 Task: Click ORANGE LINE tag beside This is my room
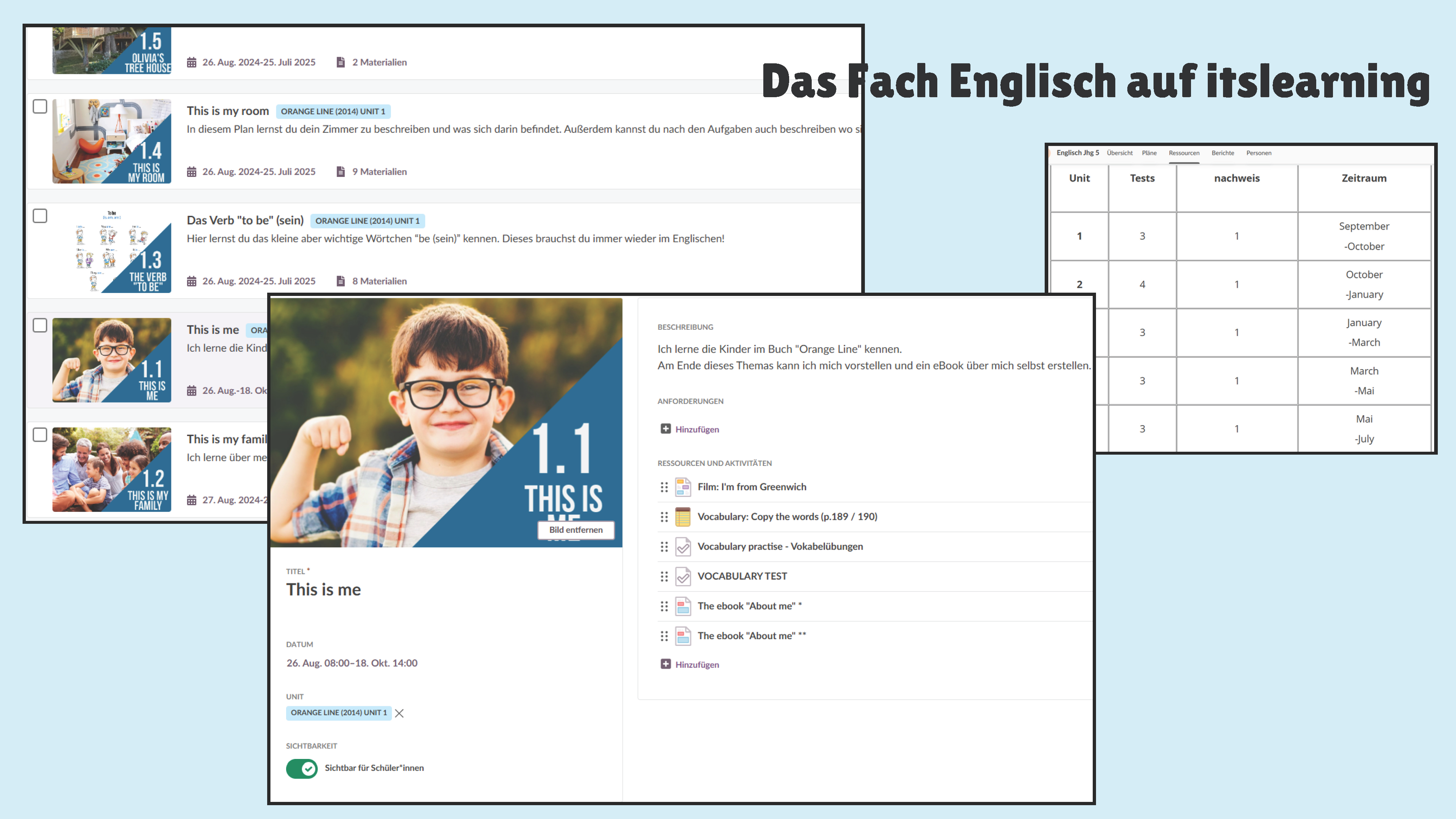(333, 111)
